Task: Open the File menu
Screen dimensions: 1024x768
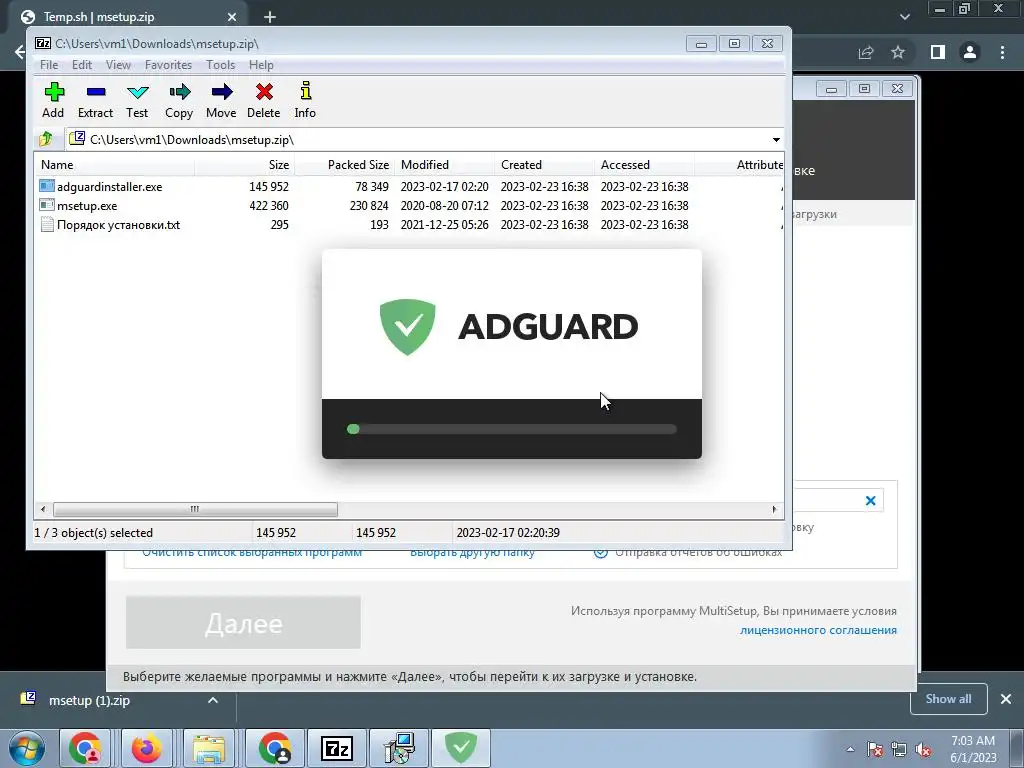Action: coord(49,65)
